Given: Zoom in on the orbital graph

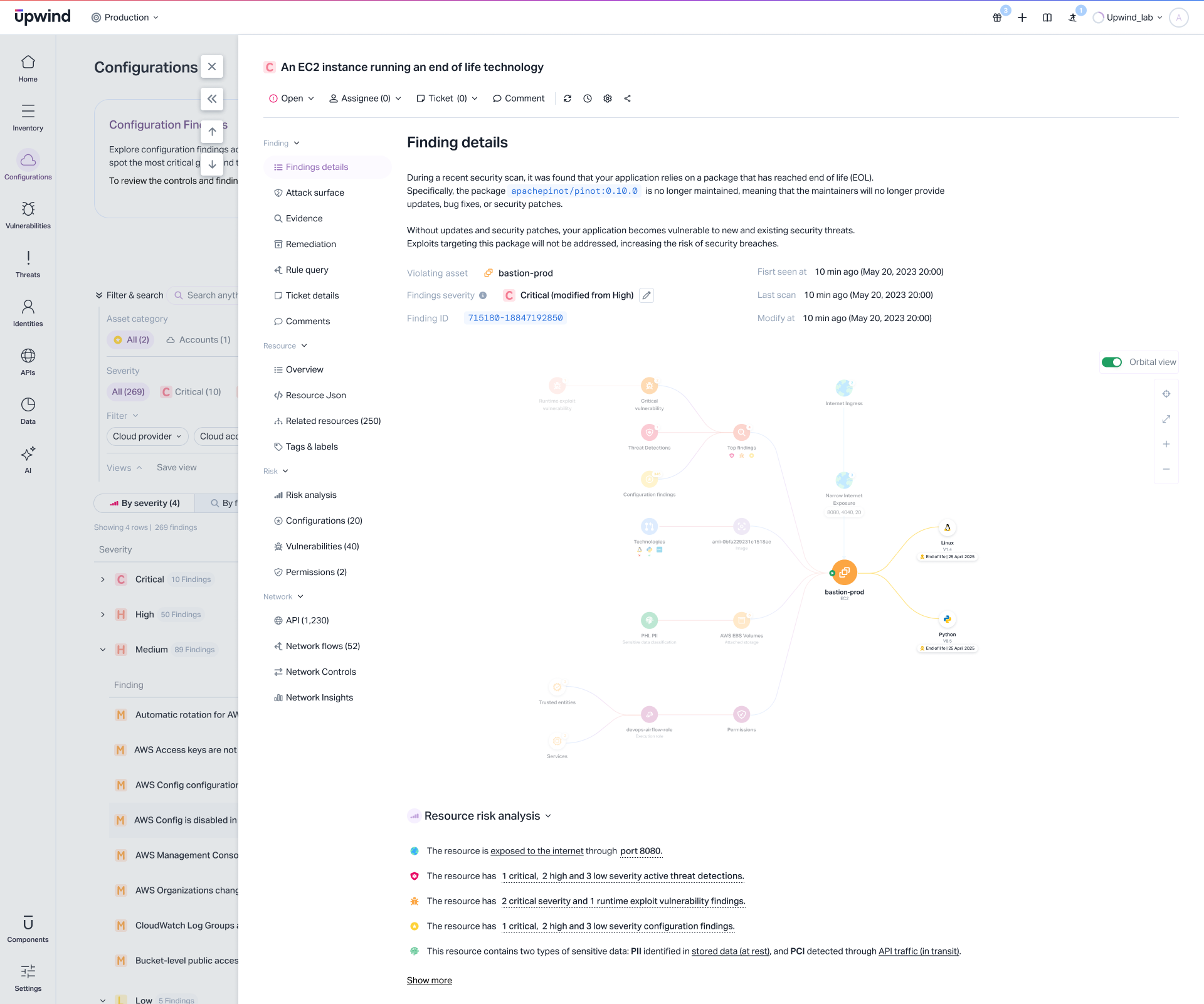Looking at the screenshot, I should (1166, 444).
